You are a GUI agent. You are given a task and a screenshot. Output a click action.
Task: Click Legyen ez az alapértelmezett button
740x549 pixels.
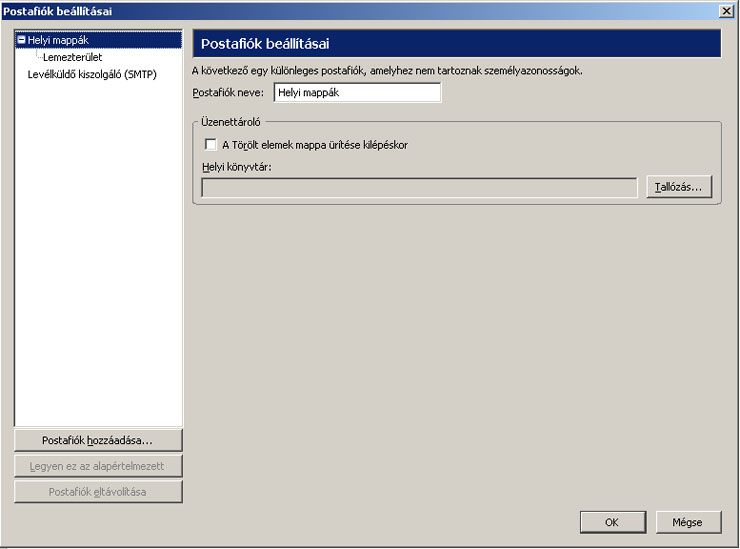pos(98,466)
